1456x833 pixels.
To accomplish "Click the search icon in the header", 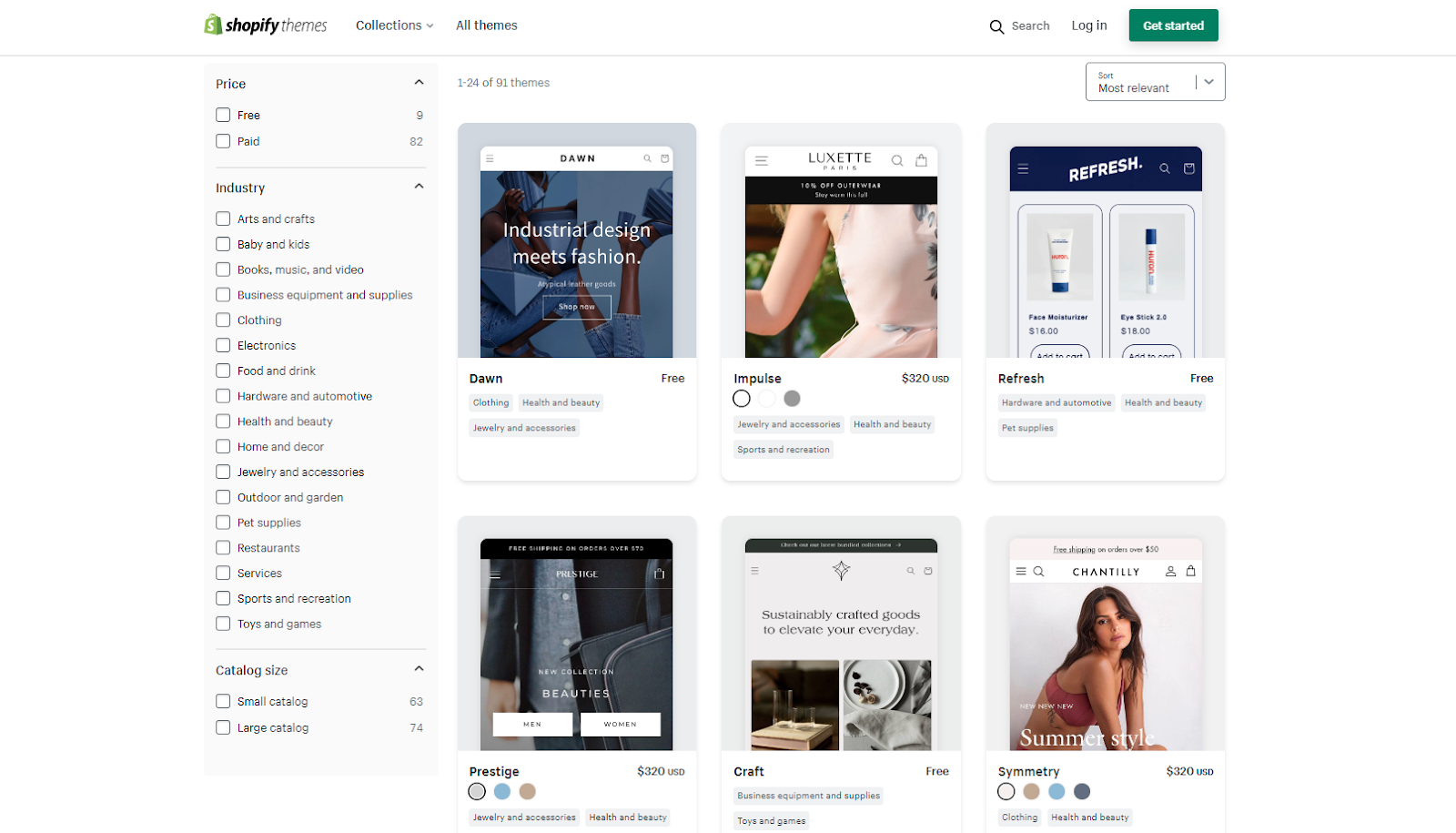I will 996,26.
